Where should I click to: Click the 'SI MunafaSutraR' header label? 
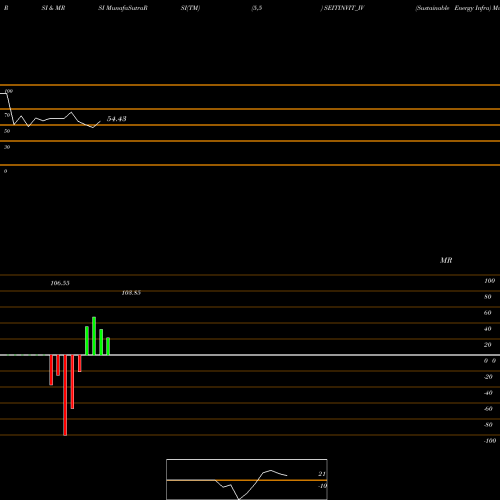point(123,8)
